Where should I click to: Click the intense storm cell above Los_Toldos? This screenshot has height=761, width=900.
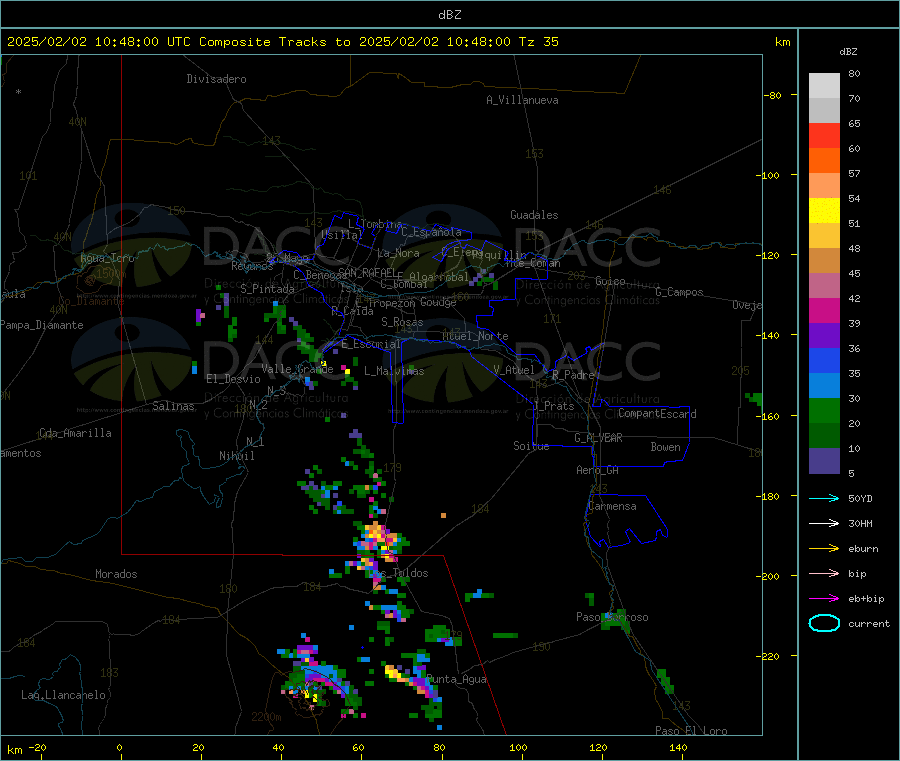point(377,539)
